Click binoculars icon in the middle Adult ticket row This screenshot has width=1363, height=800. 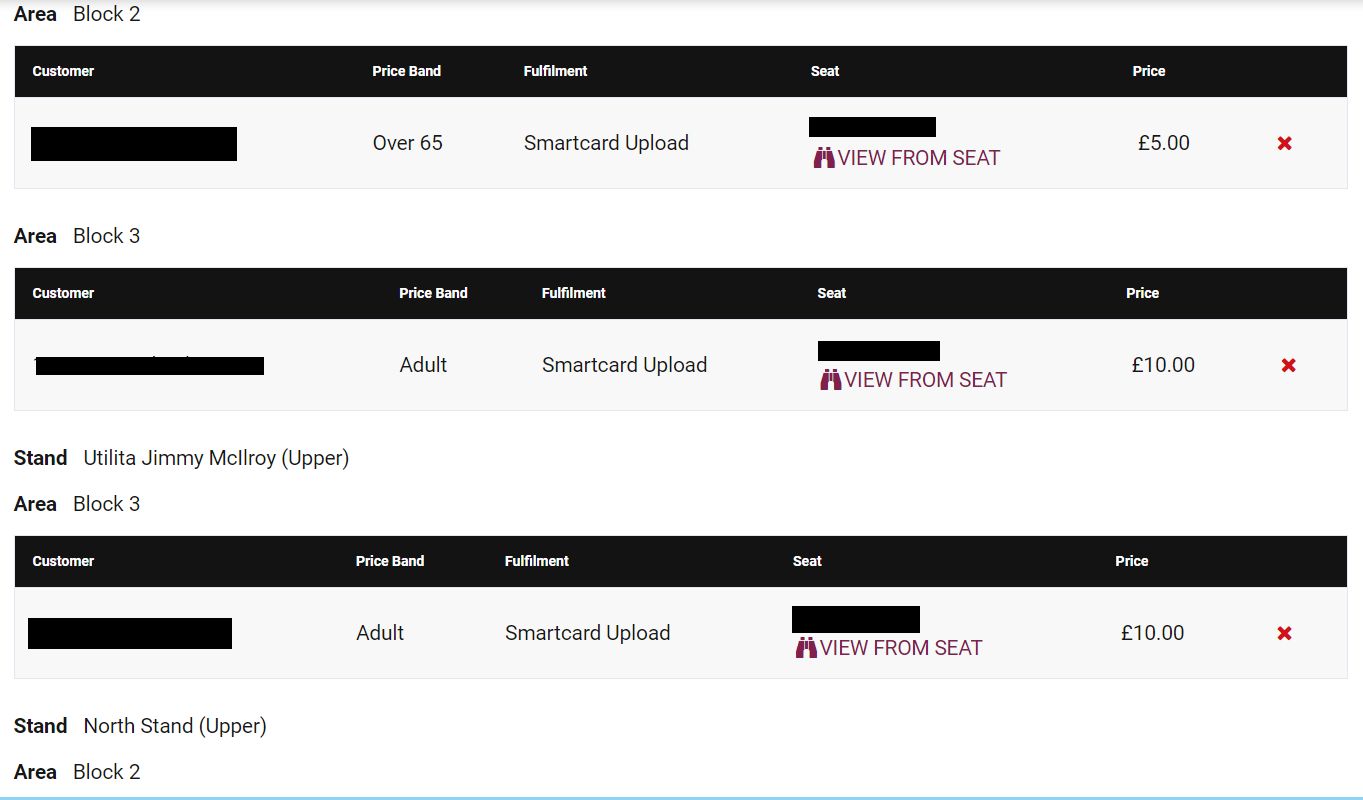tap(830, 380)
